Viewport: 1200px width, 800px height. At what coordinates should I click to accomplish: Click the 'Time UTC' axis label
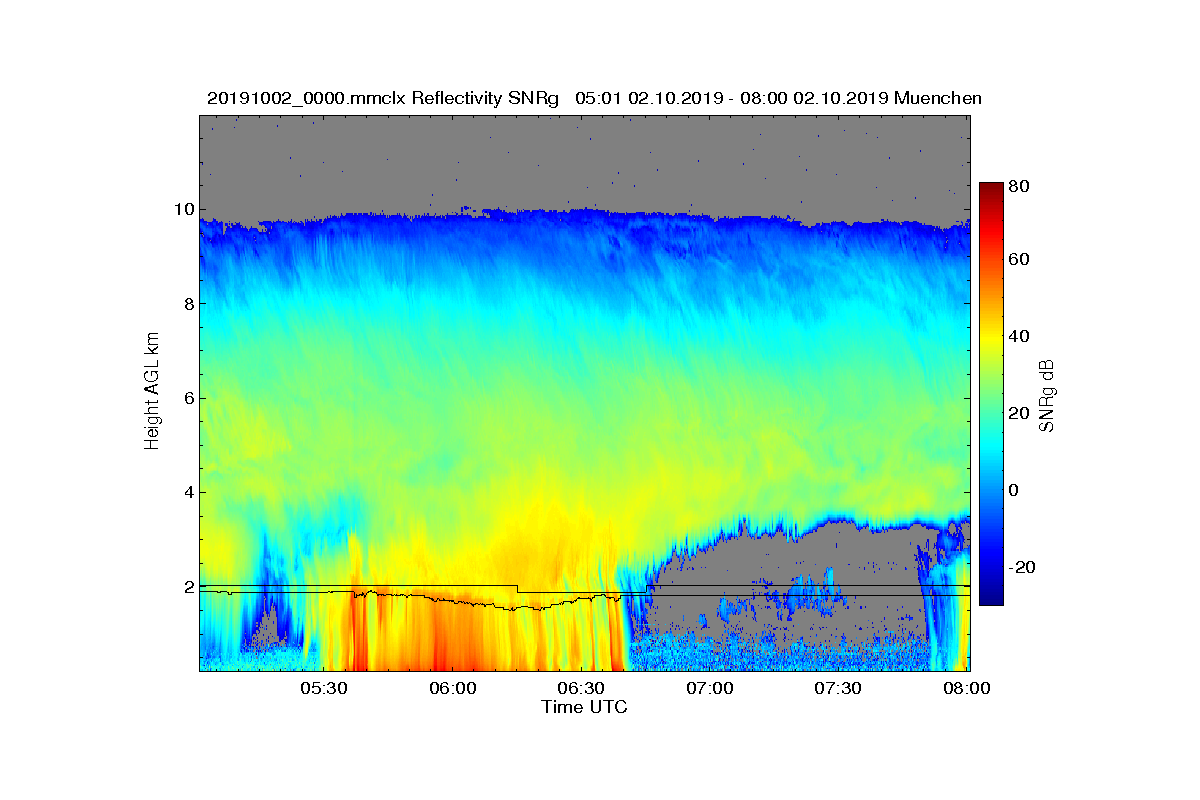click(x=585, y=707)
